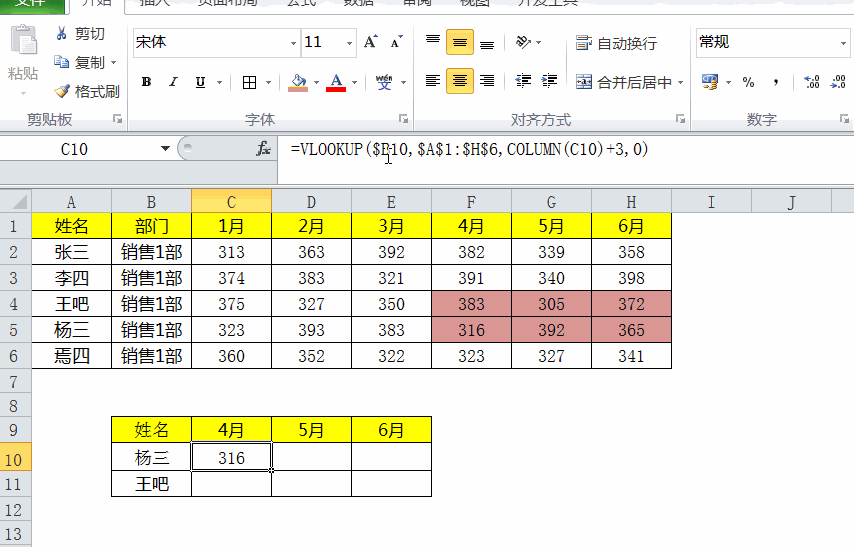Toggle middle vertical alignment
Screen dimensions: 854x547
click(x=460, y=42)
